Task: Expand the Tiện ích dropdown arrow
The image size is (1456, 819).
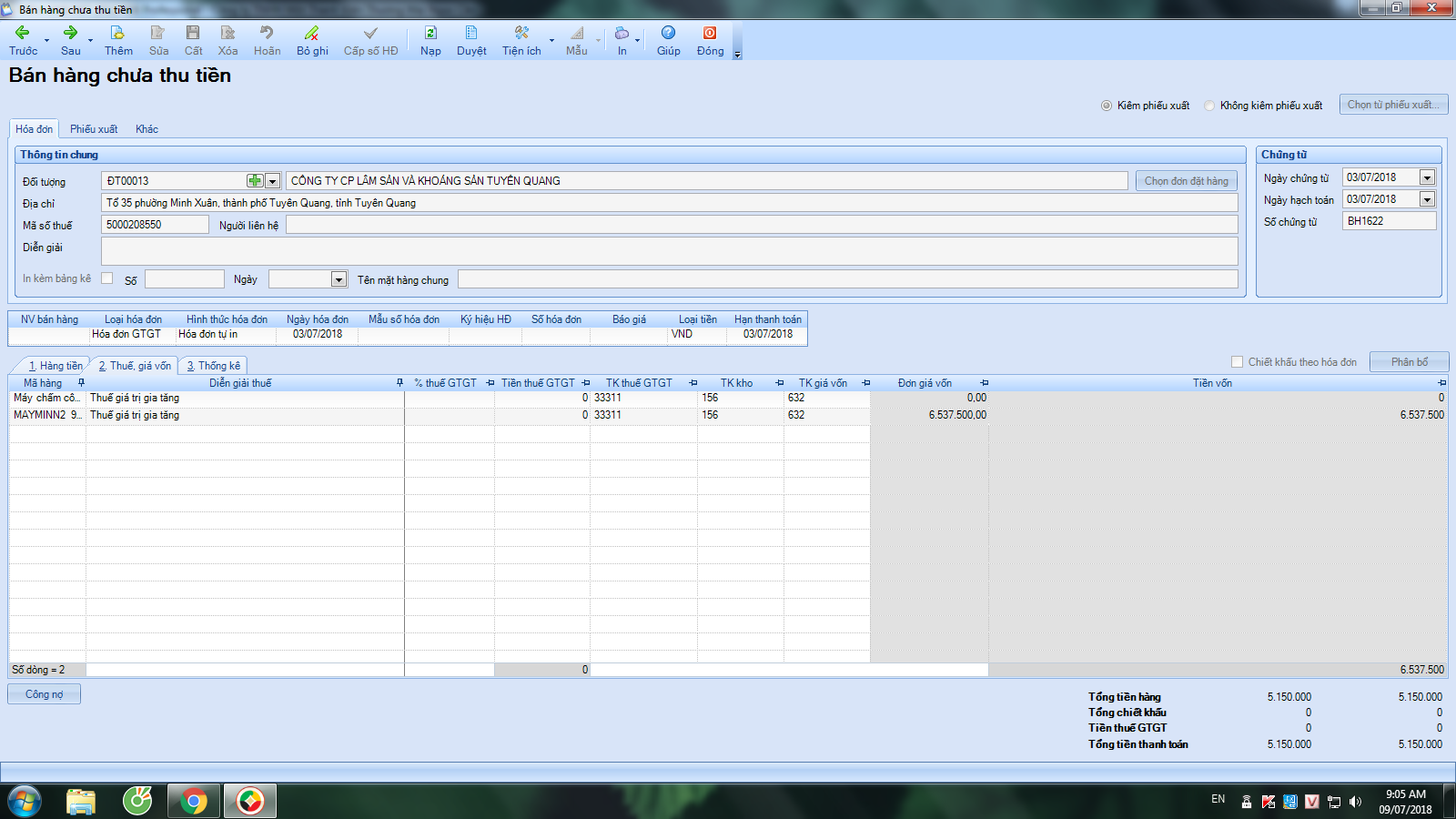Action: click(551, 41)
